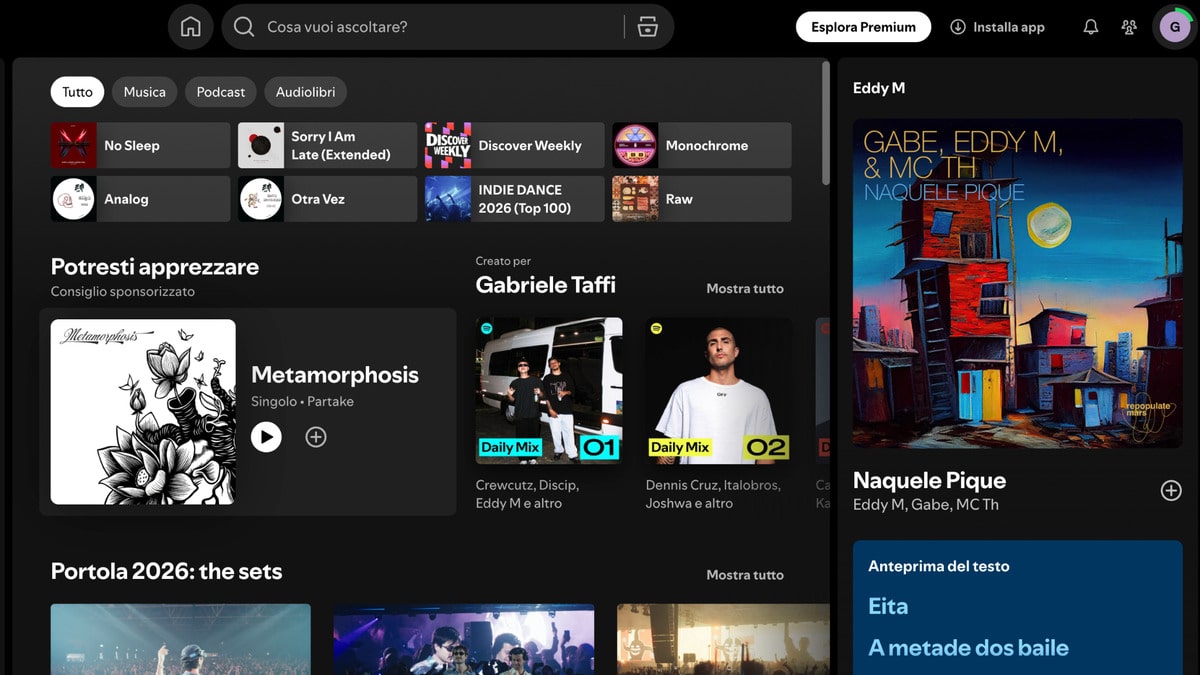This screenshot has width=1200, height=675.
Task: Click Anteprima del testo label
Action: point(939,566)
